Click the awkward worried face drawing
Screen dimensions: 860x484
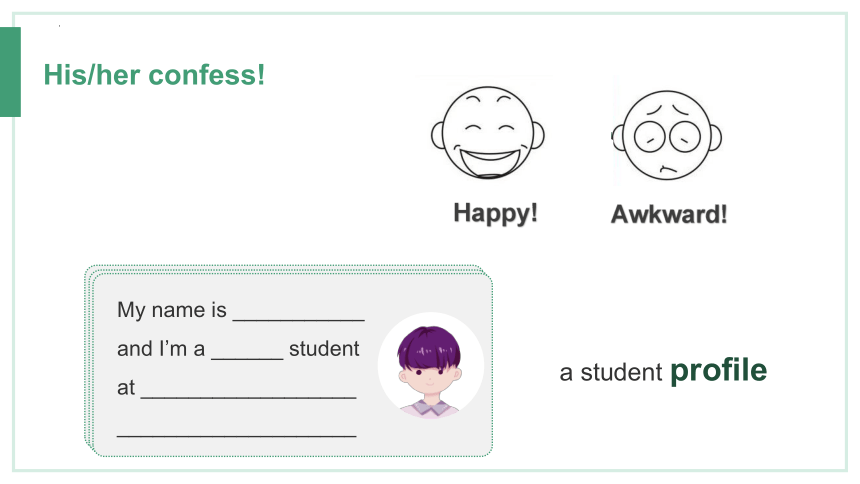667,136
